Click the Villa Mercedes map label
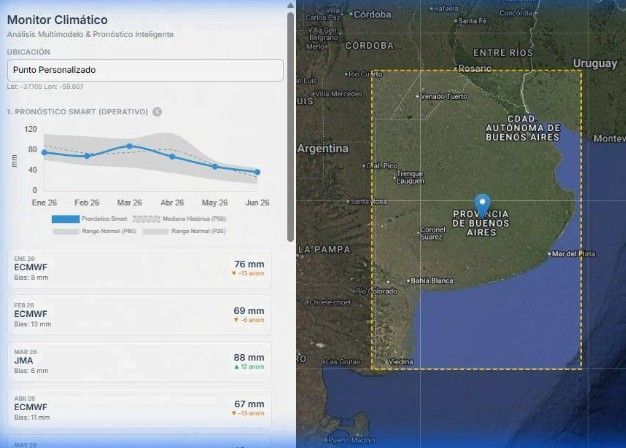Viewport: 626px width, 448px height. pos(339,94)
